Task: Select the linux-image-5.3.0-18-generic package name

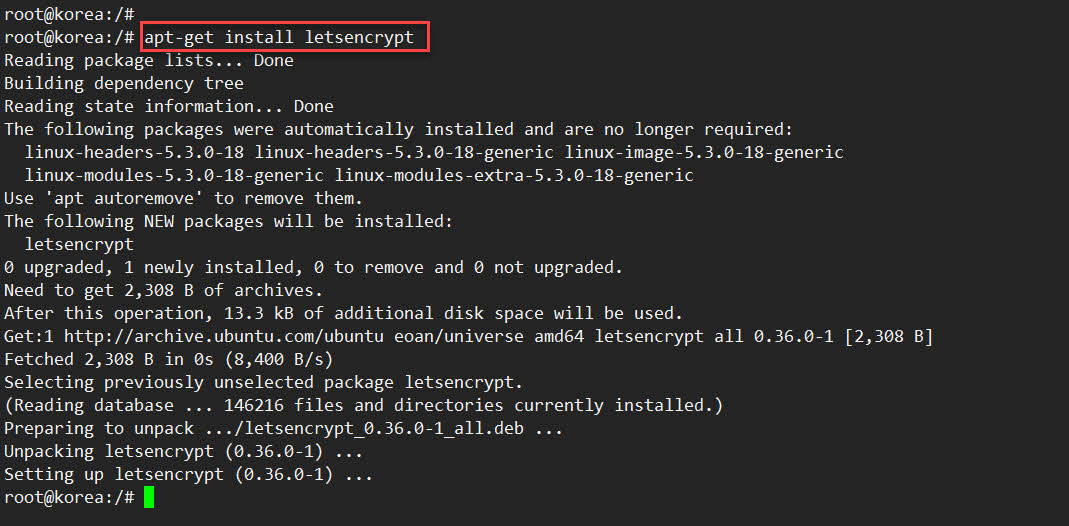Action: click(703, 153)
